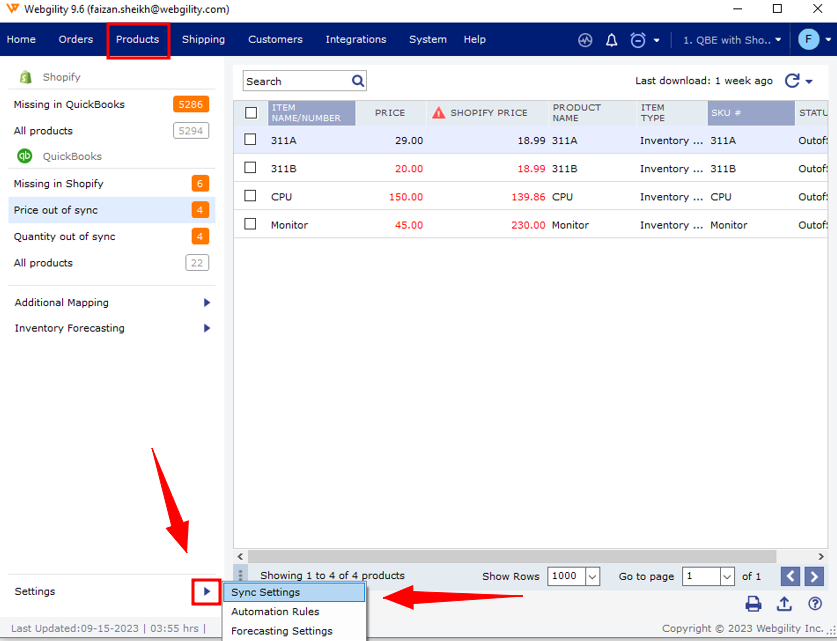Check the box for item 311A
Viewport: 837px width, 641px height.
(x=250, y=140)
